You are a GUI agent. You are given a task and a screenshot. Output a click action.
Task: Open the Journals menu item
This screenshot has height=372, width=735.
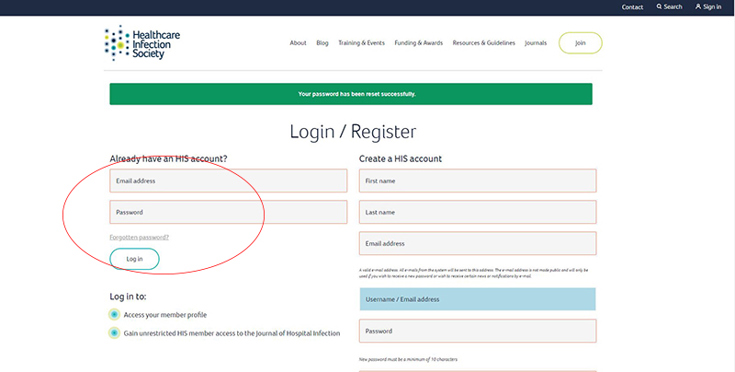pyautogui.click(x=536, y=43)
